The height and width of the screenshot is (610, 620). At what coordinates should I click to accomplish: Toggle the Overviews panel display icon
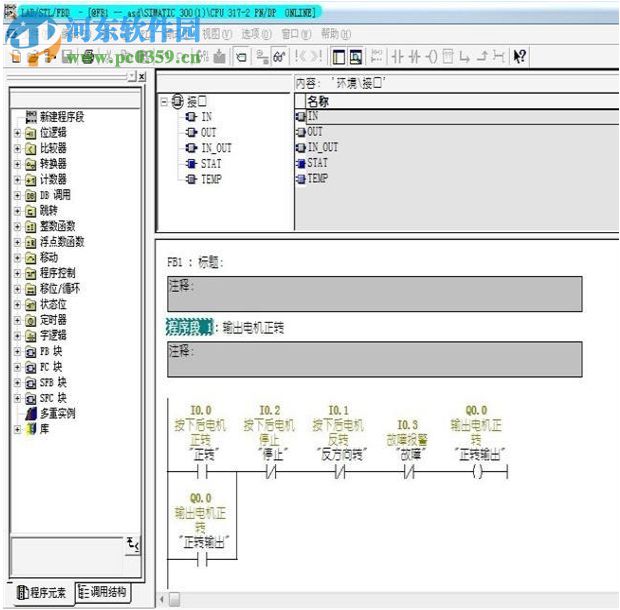pos(338,57)
